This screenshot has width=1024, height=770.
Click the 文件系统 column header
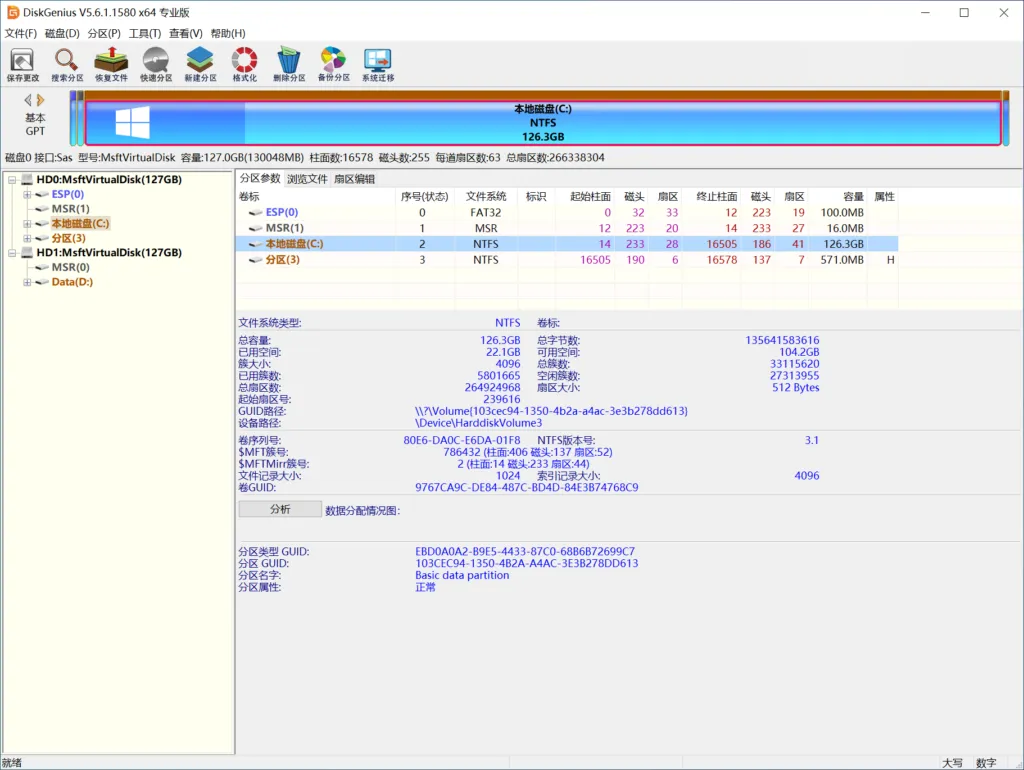(x=486, y=197)
